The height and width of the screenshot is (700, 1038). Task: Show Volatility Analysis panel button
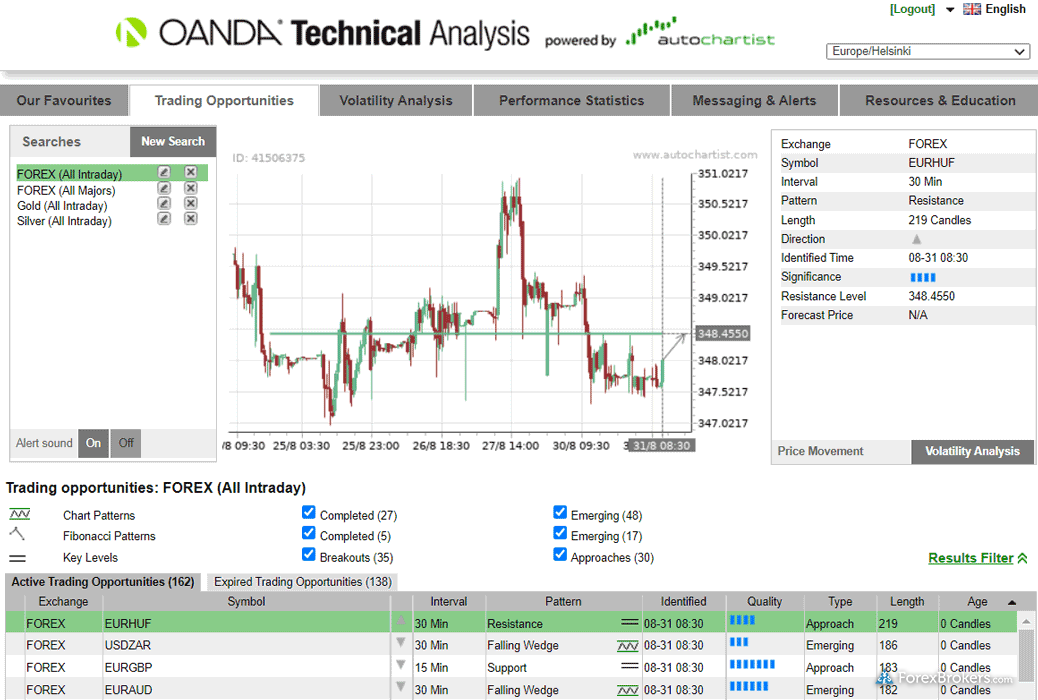(972, 451)
